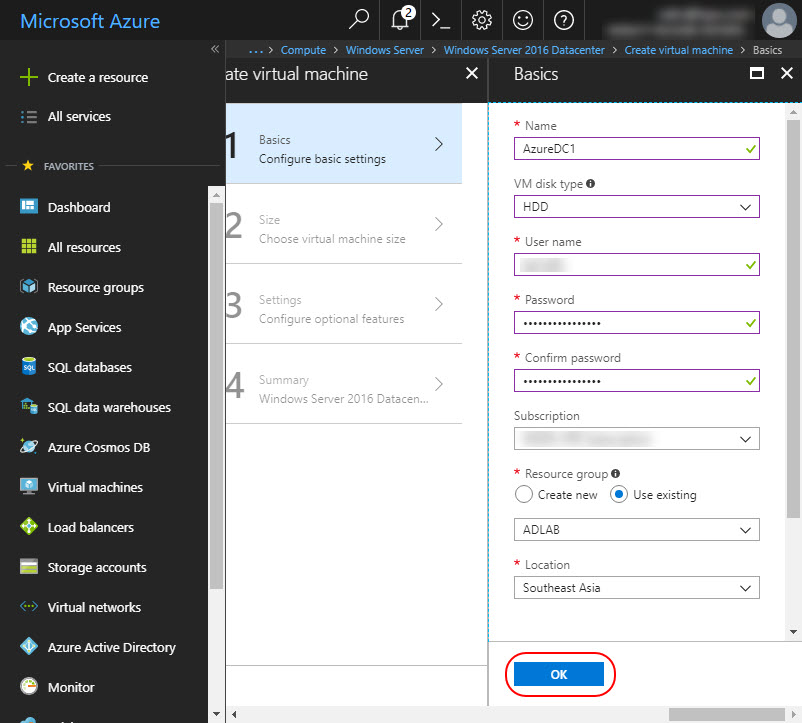The image size is (802, 723).
Task: Open the search magnifier in top bar
Action: 359,19
